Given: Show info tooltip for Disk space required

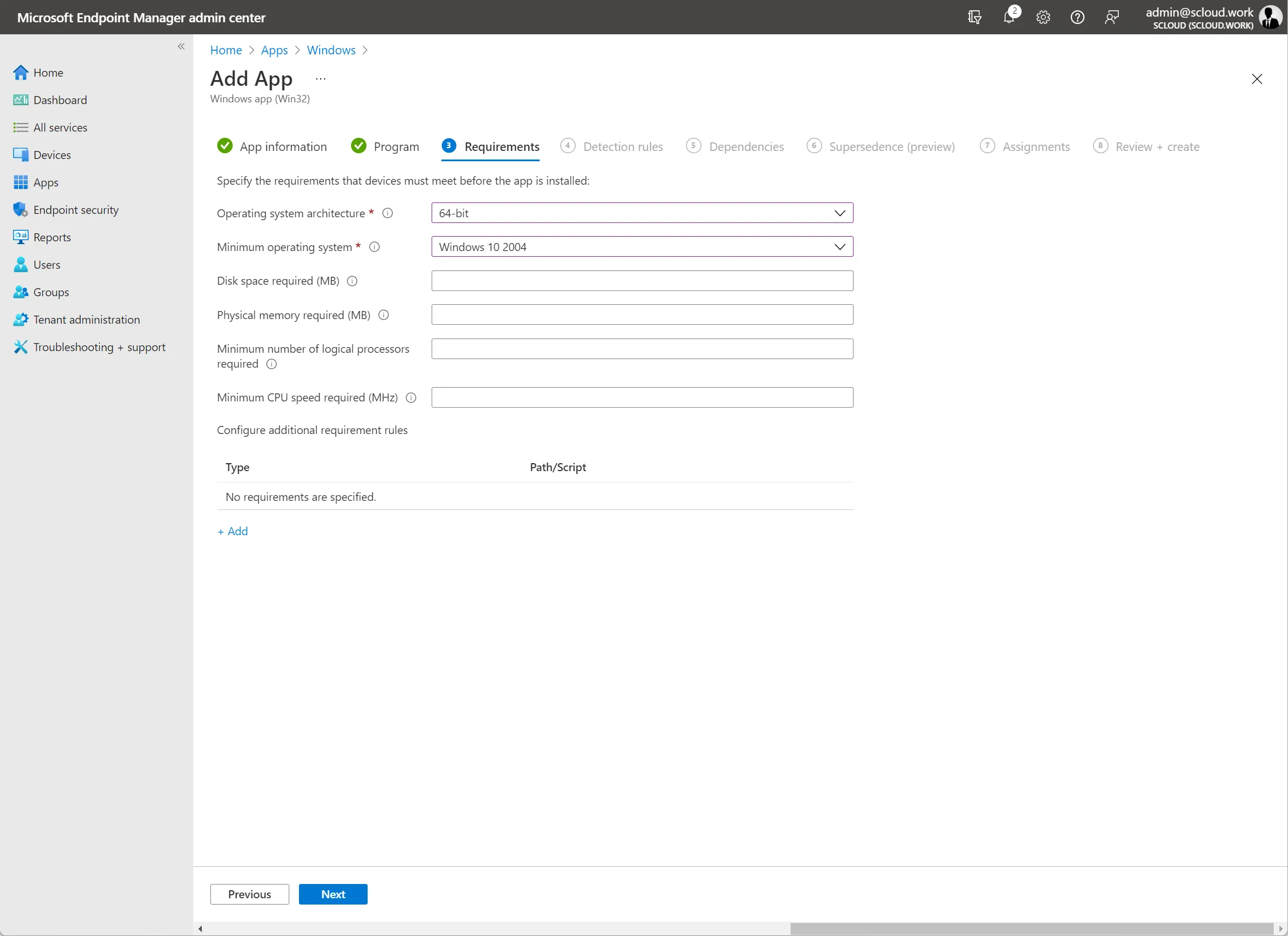Looking at the screenshot, I should (x=353, y=281).
